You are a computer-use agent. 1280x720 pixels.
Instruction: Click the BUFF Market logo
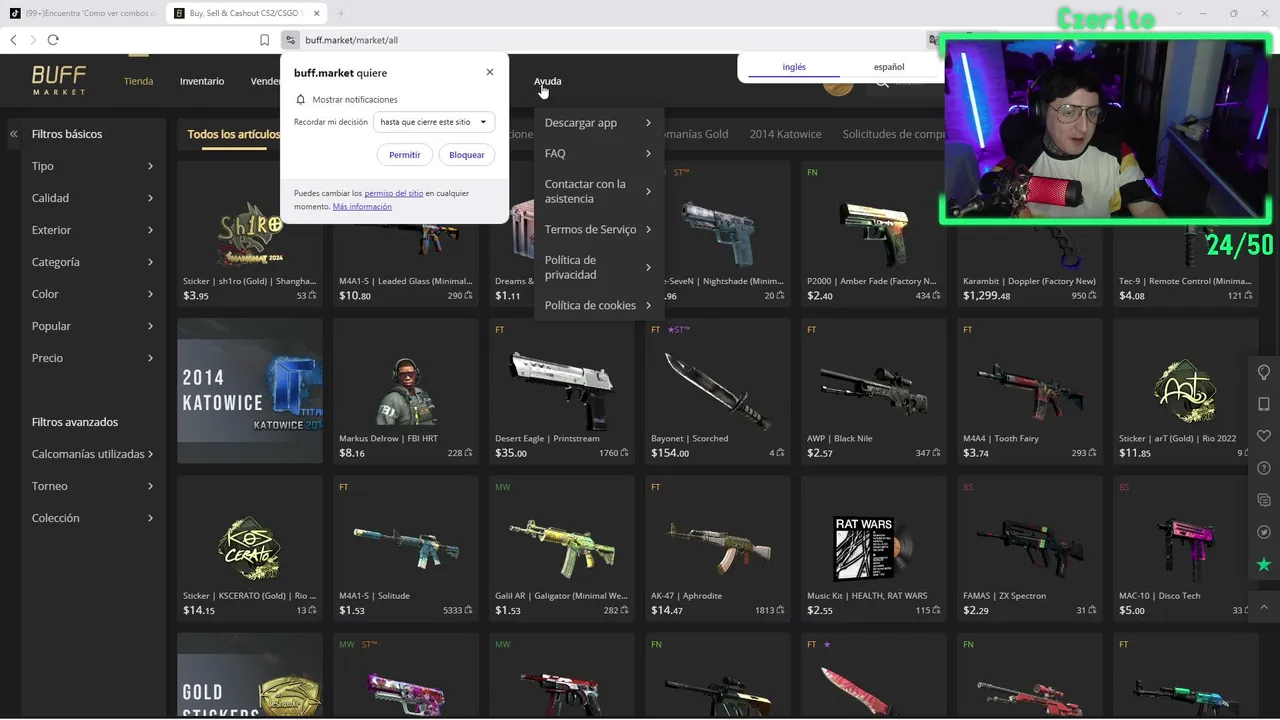pos(59,80)
